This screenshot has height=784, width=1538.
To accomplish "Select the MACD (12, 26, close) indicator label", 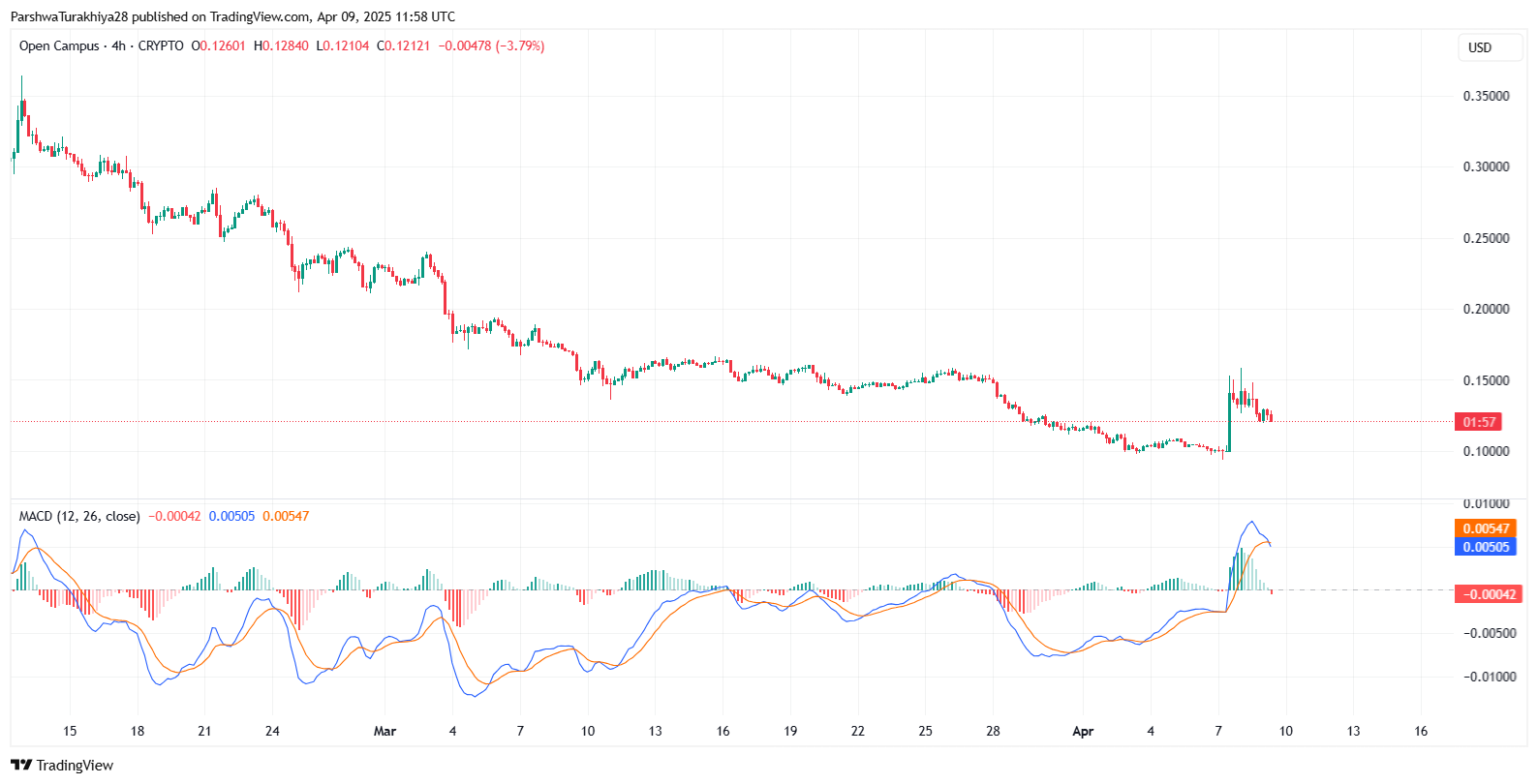I will [79, 516].
